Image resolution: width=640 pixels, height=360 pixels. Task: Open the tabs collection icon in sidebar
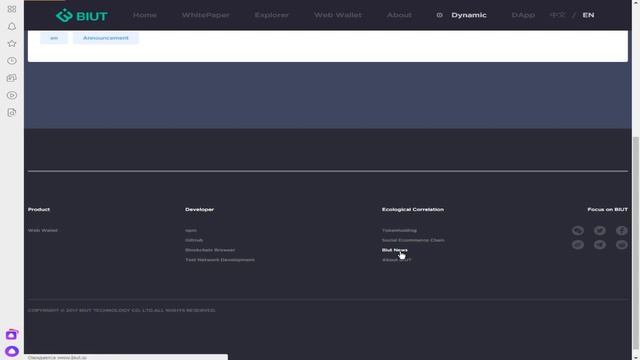tap(11, 78)
